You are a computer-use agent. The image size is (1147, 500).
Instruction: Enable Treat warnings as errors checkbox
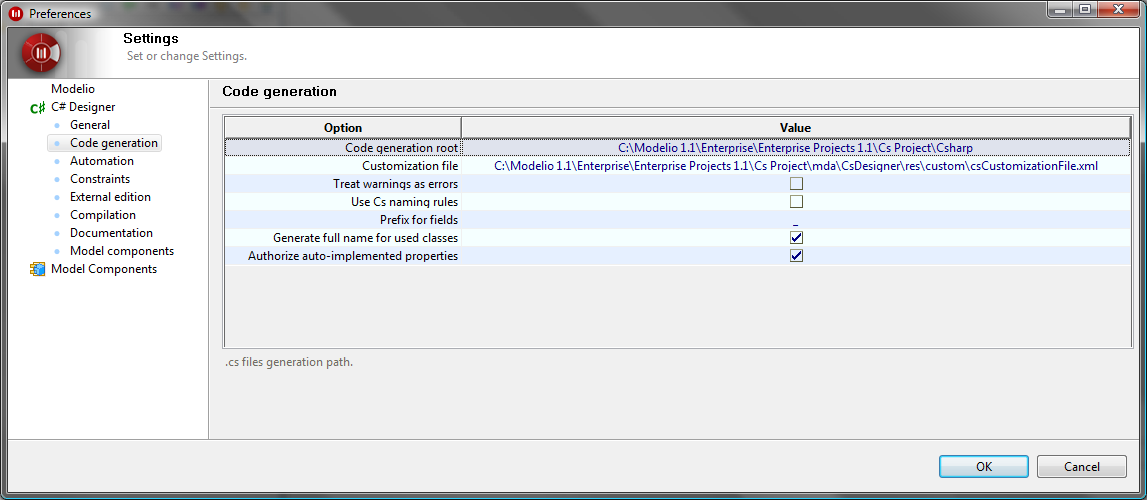[797, 183]
